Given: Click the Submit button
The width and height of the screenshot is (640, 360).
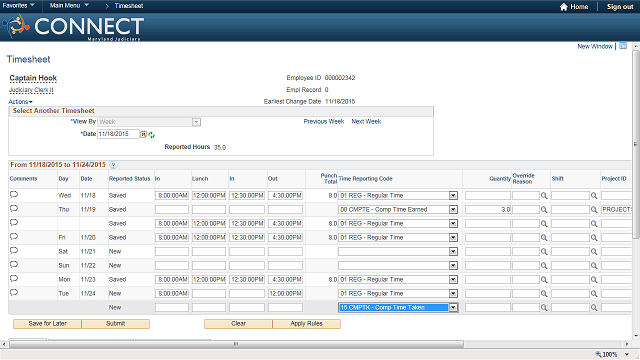Looking at the screenshot, I should pyautogui.click(x=116, y=324).
